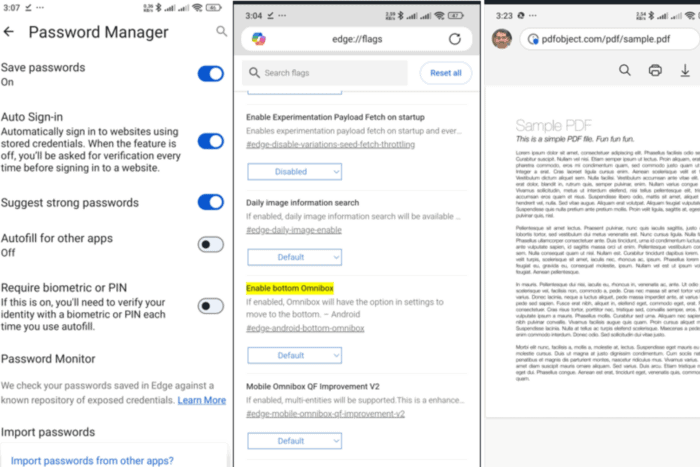Turn on Require biometric or PIN
Screen dimensions: 700x467
pos(211,306)
